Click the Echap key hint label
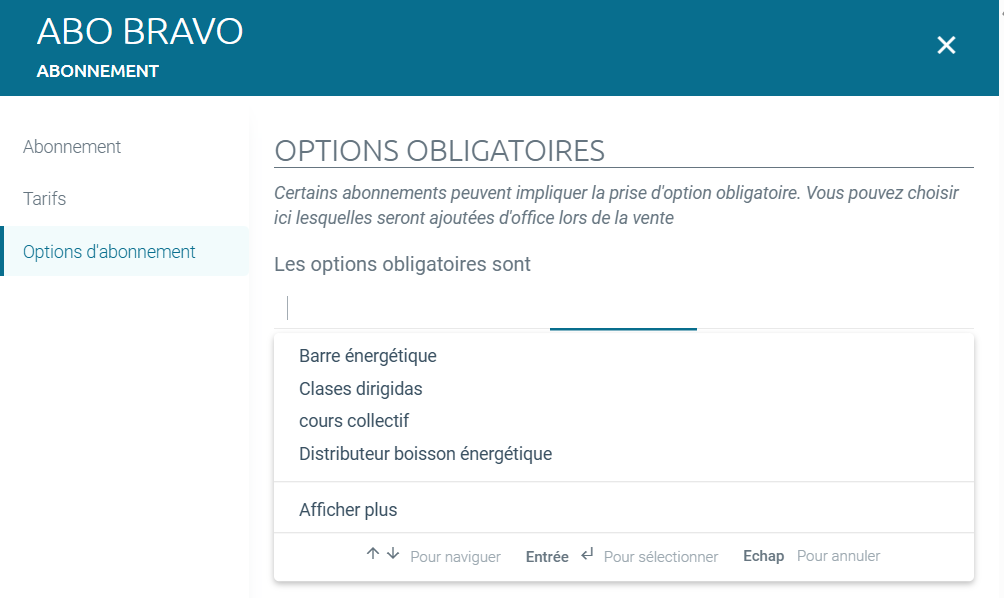Image resolution: width=1004 pixels, height=598 pixels. coord(763,556)
